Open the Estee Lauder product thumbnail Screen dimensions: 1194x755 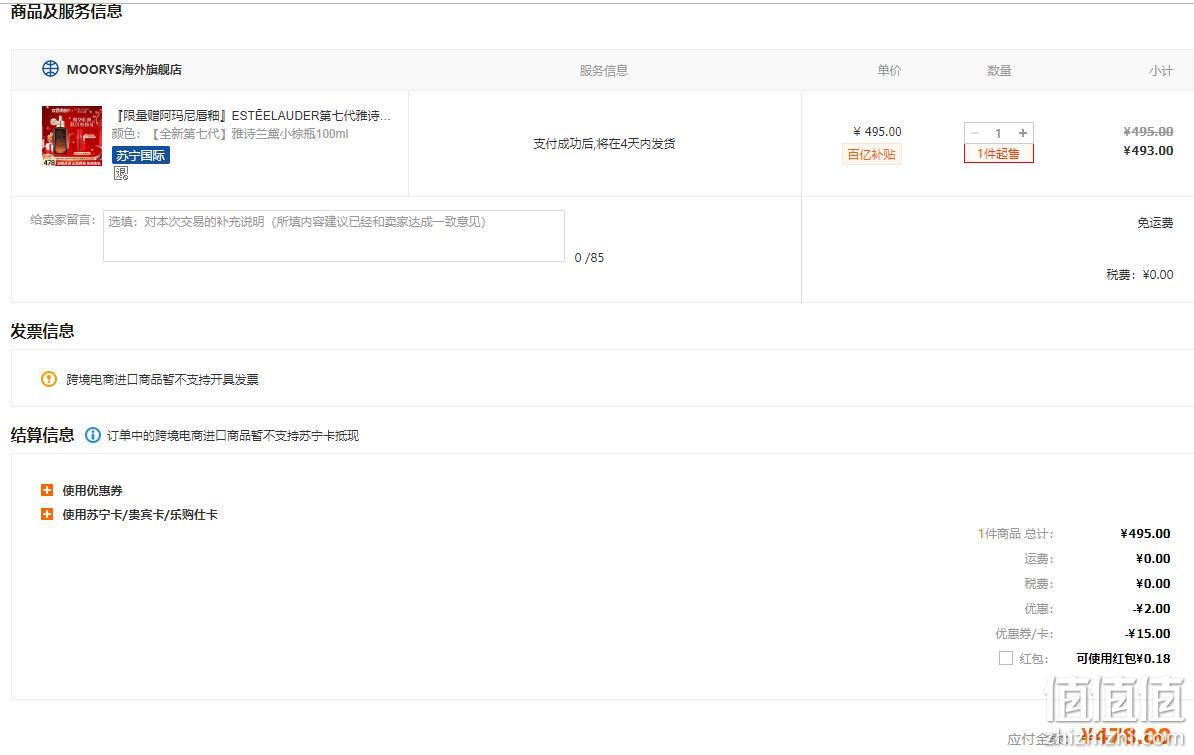tap(72, 136)
